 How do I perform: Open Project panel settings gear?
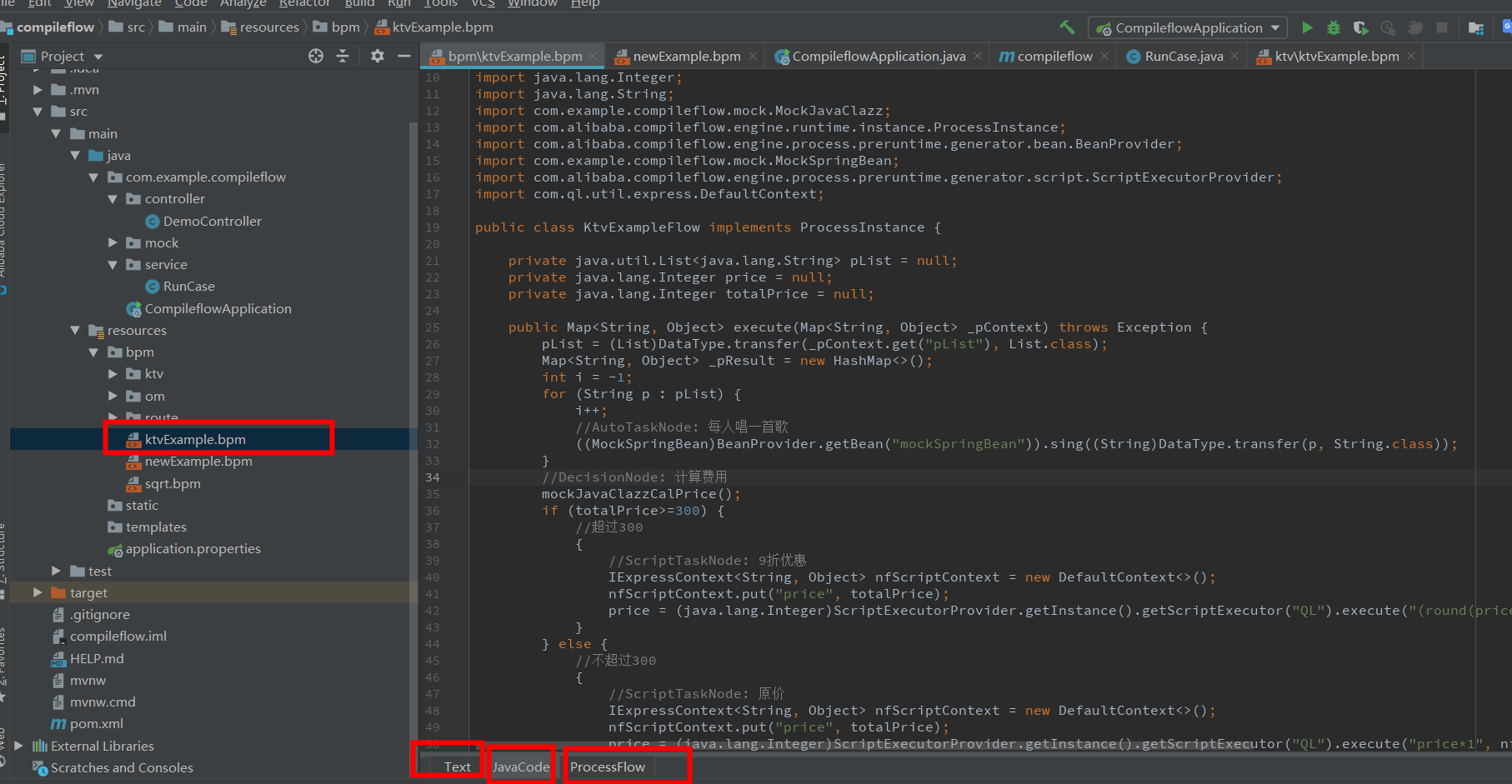378,56
